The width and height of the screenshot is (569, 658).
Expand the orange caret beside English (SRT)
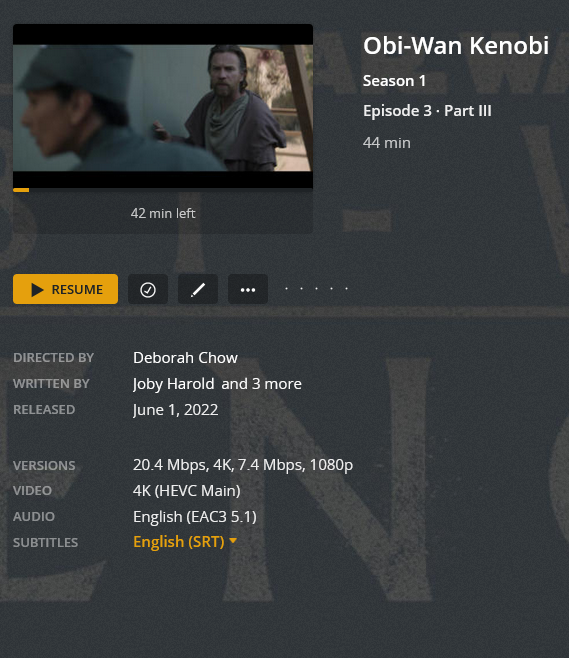[x=233, y=540]
